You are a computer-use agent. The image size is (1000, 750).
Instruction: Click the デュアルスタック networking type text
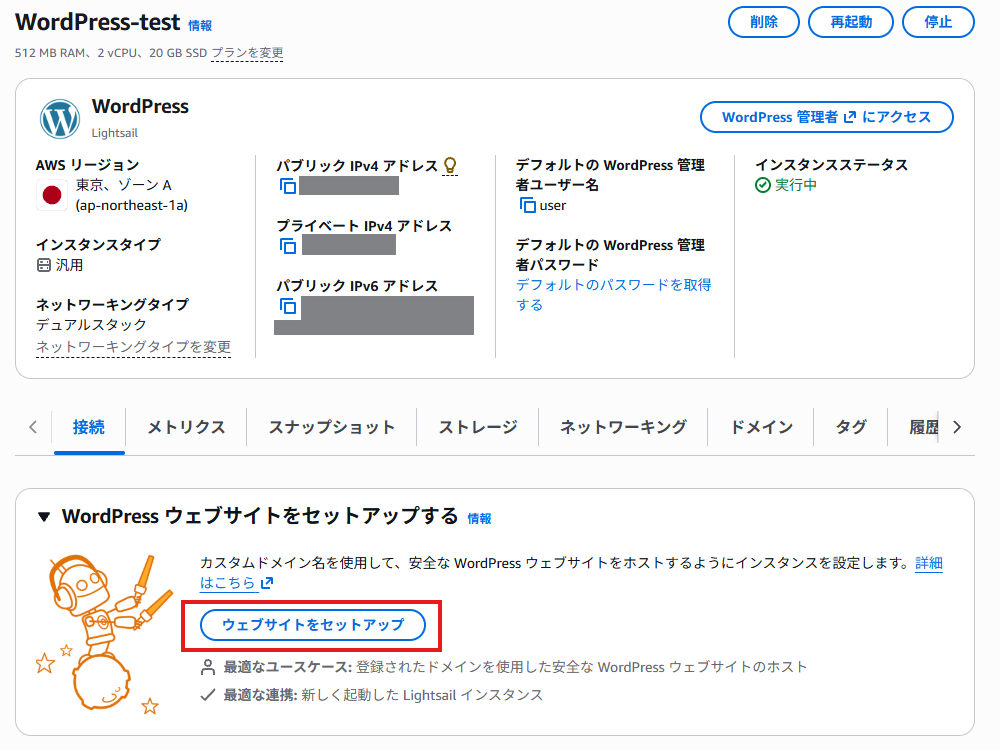pos(91,325)
